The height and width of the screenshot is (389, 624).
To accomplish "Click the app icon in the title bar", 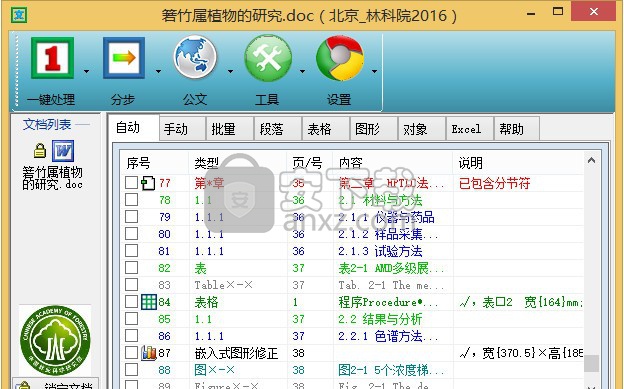I will pos(19,16).
